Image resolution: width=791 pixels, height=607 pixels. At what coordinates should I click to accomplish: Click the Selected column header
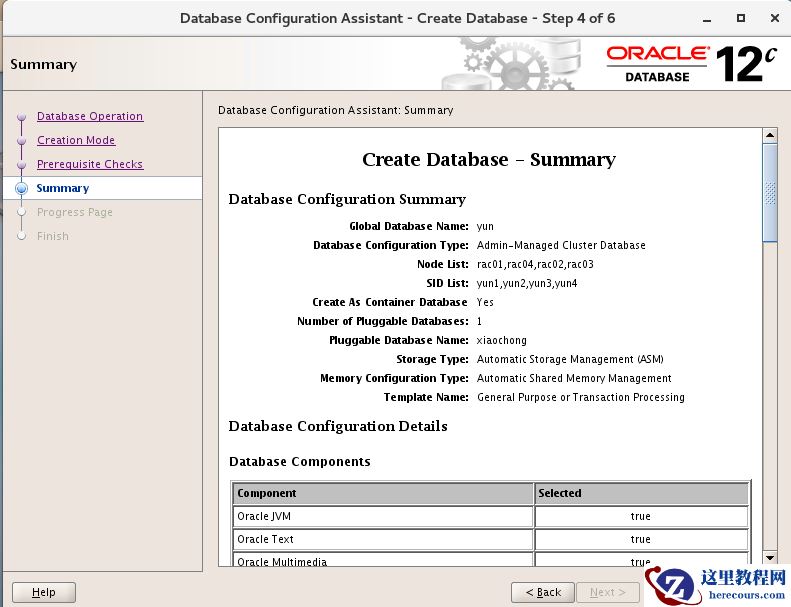click(x=641, y=493)
